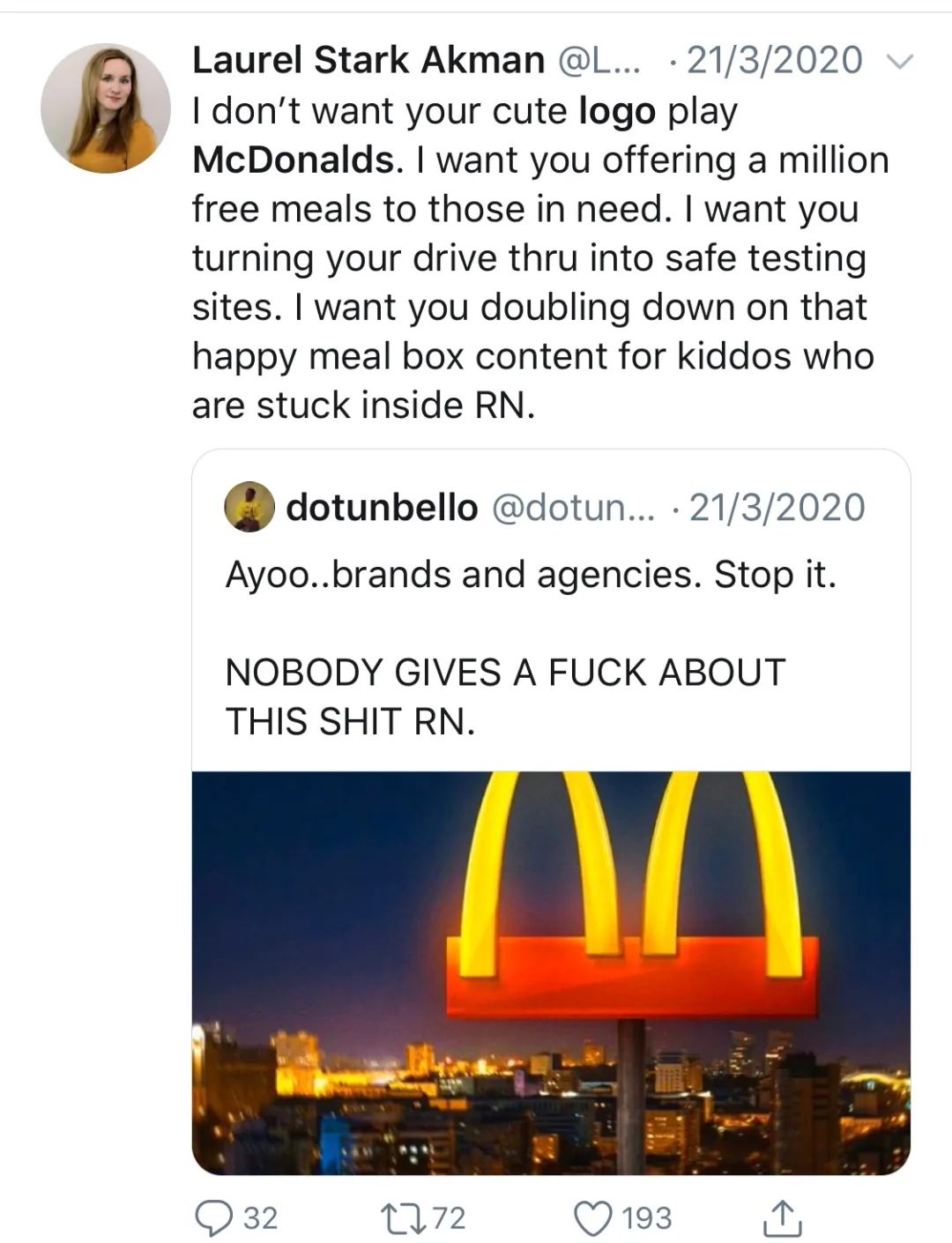Click the @dotun... handle in quoted tweet

[x=572, y=508]
